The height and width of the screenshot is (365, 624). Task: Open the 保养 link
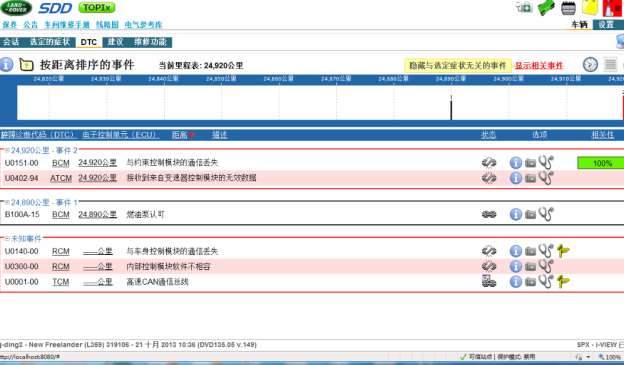tap(10, 25)
